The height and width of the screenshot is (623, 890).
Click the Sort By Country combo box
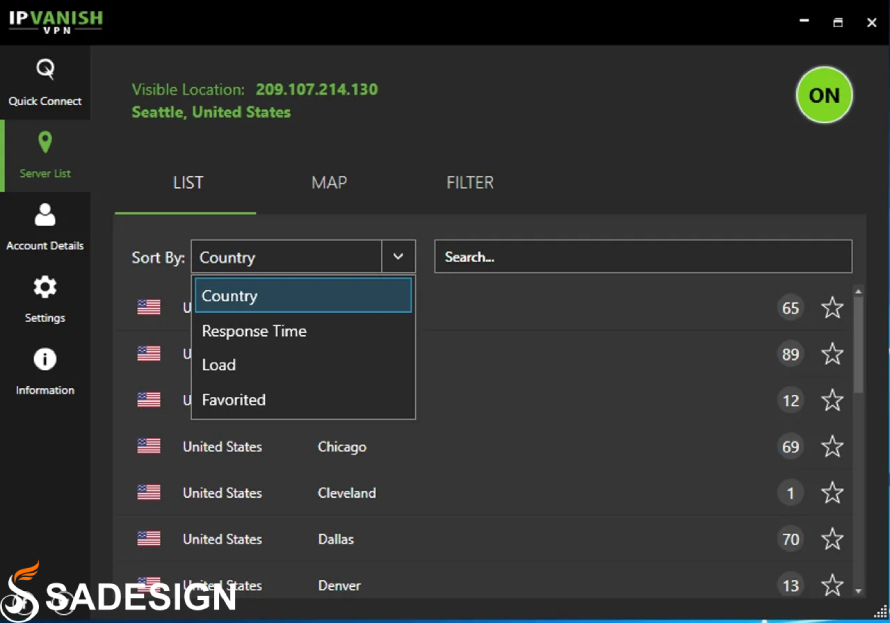coord(303,256)
